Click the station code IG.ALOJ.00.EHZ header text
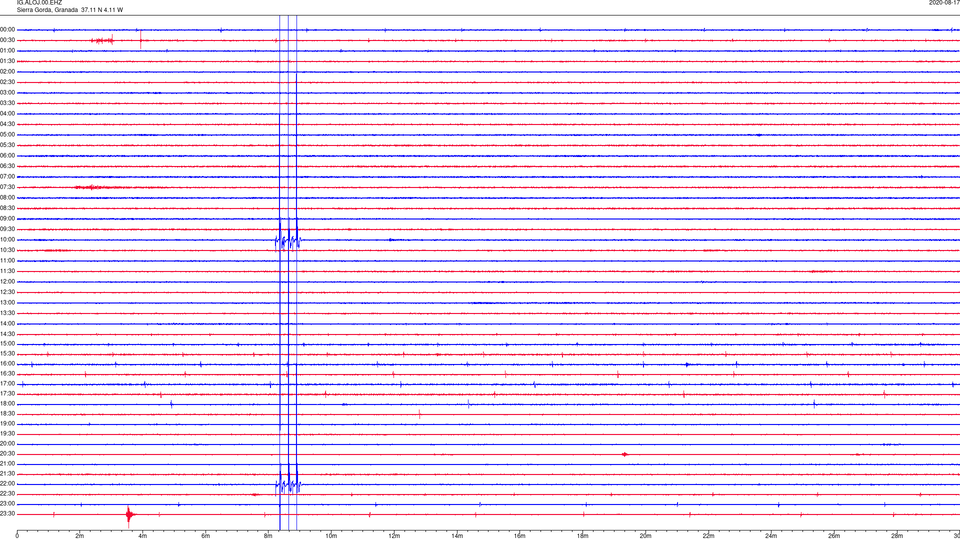 click(39, 3)
